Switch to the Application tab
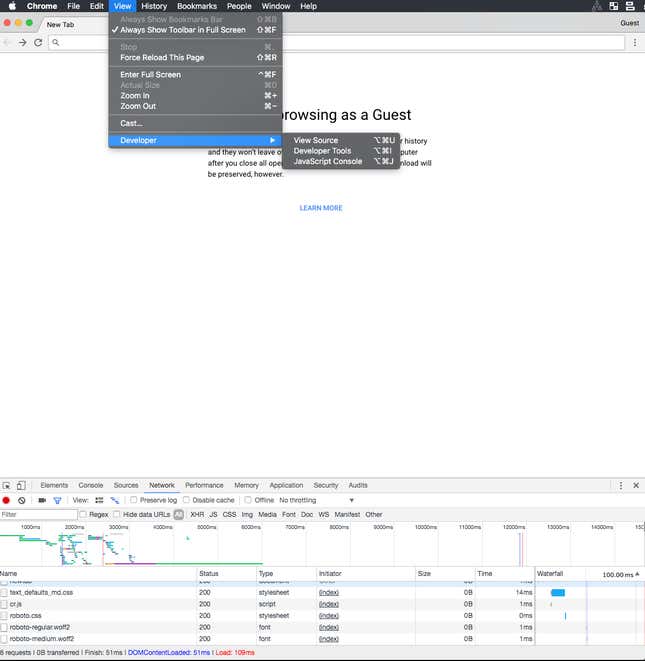645x661 pixels. point(286,485)
